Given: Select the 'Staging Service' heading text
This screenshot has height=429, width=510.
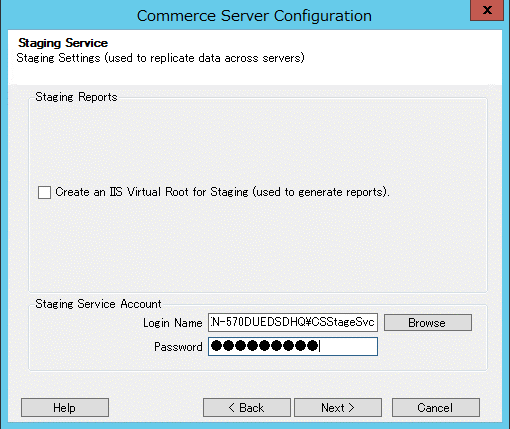Looking at the screenshot, I should click(x=63, y=43).
